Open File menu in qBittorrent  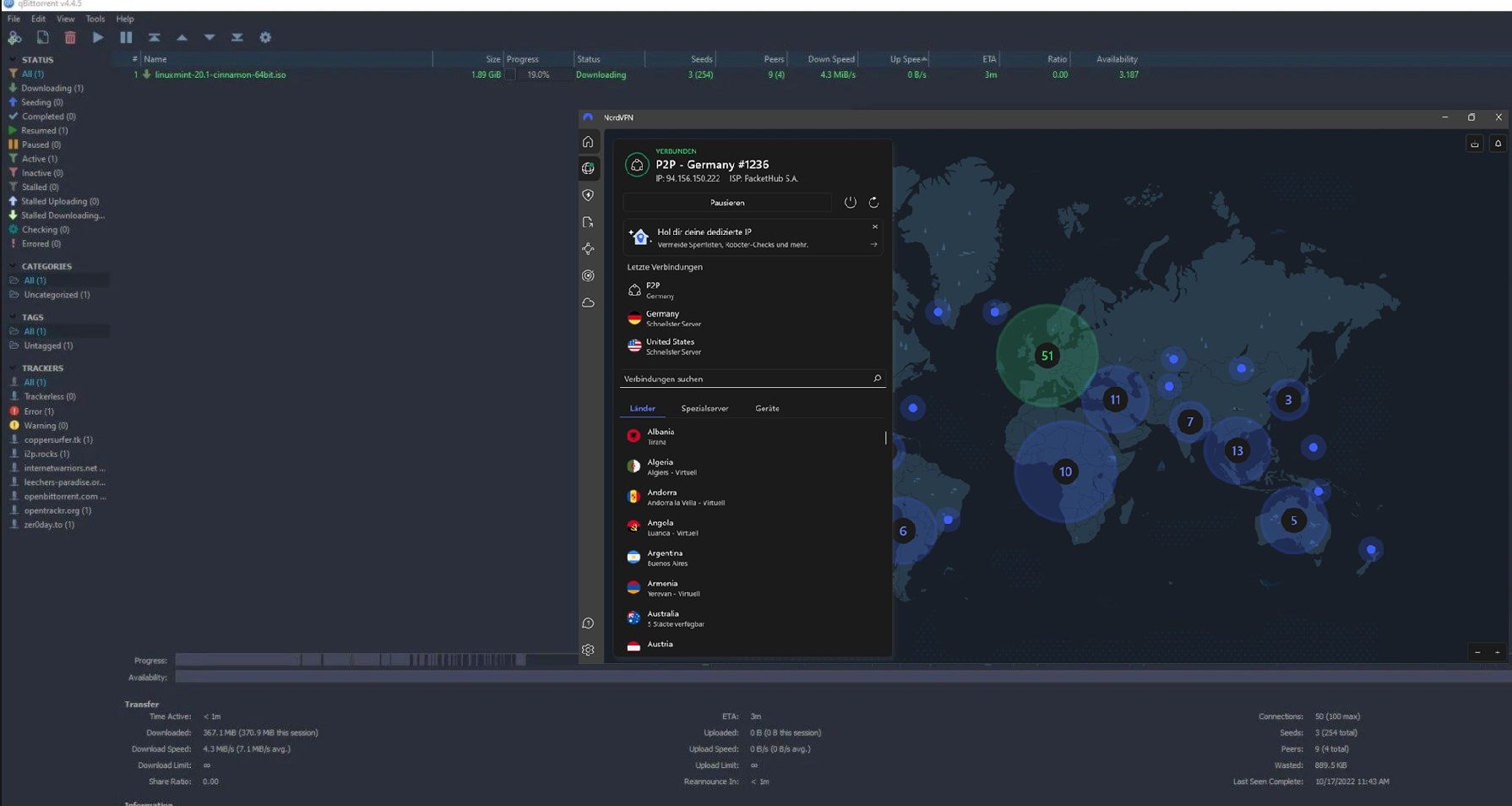(14, 19)
